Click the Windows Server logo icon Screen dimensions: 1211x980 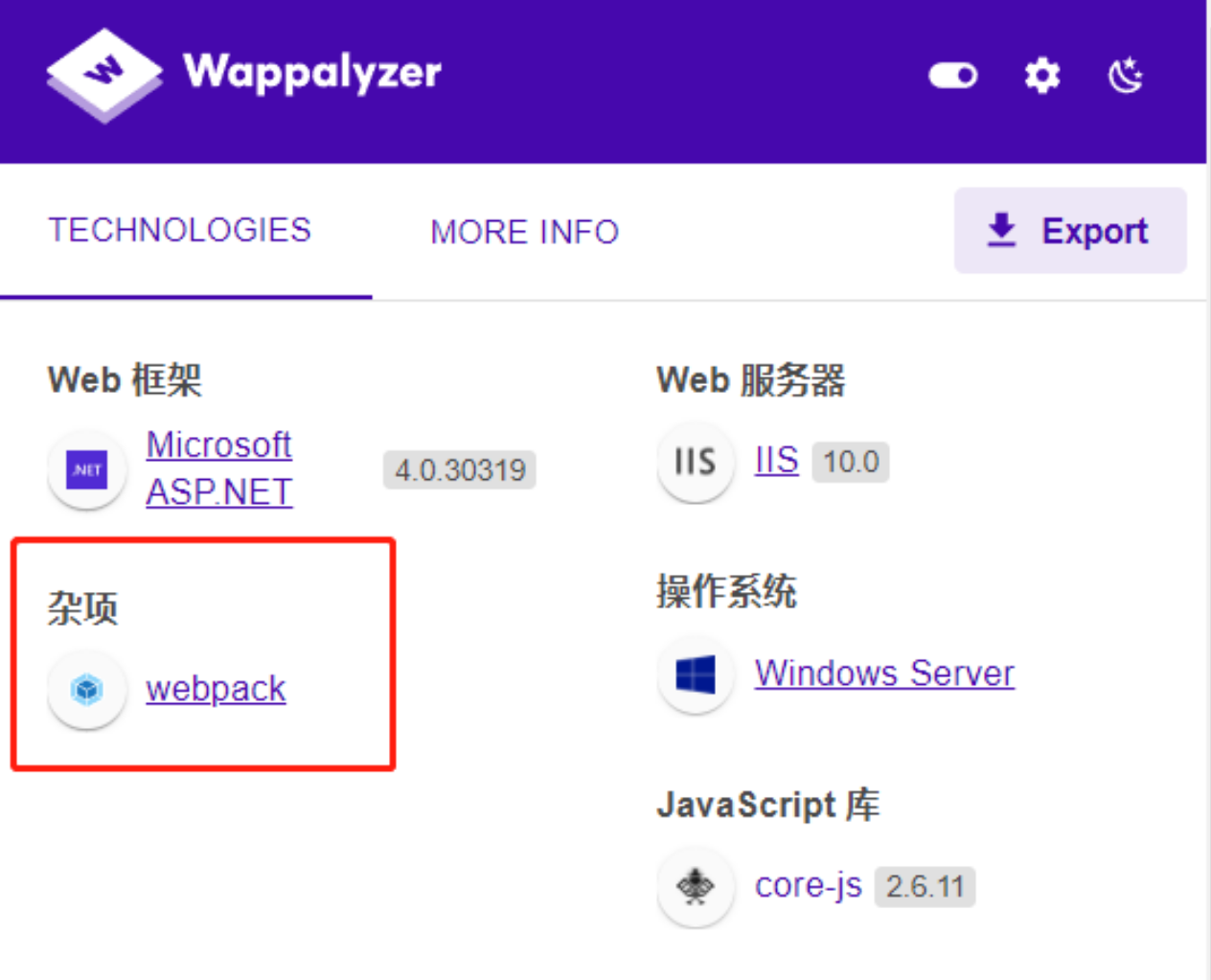[x=695, y=673]
